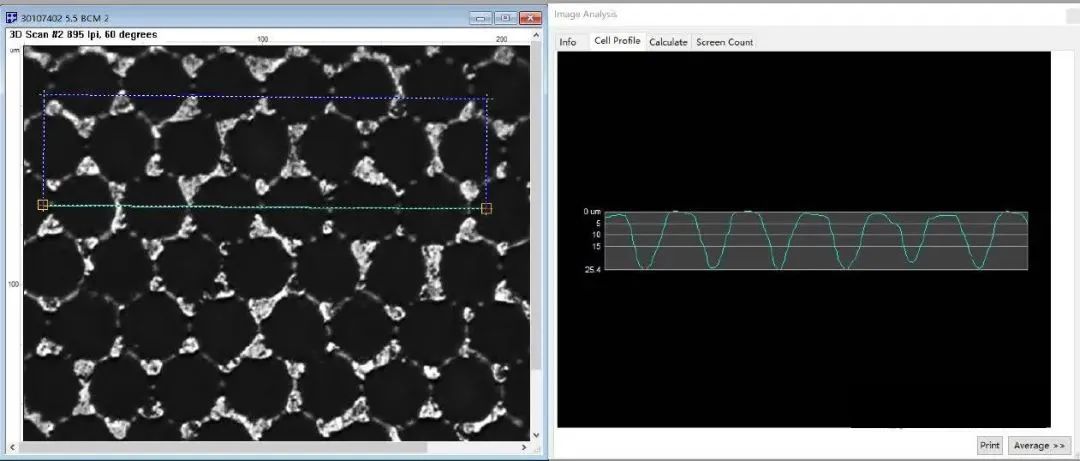Switch to the Cell Profile tab

tap(616, 41)
